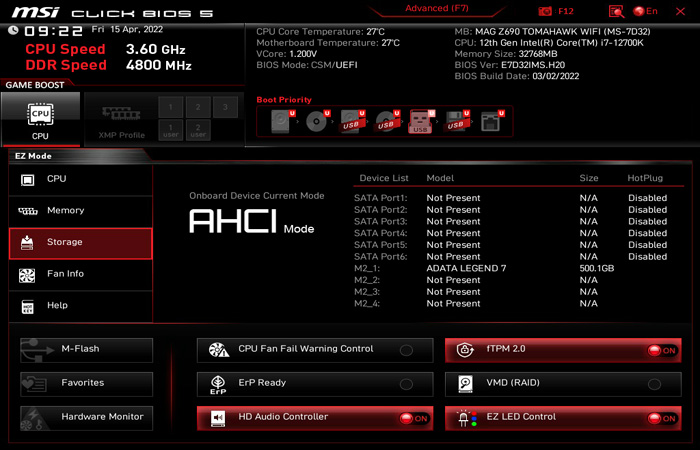Click the EZ Mode heading

click(x=33, y=156)
